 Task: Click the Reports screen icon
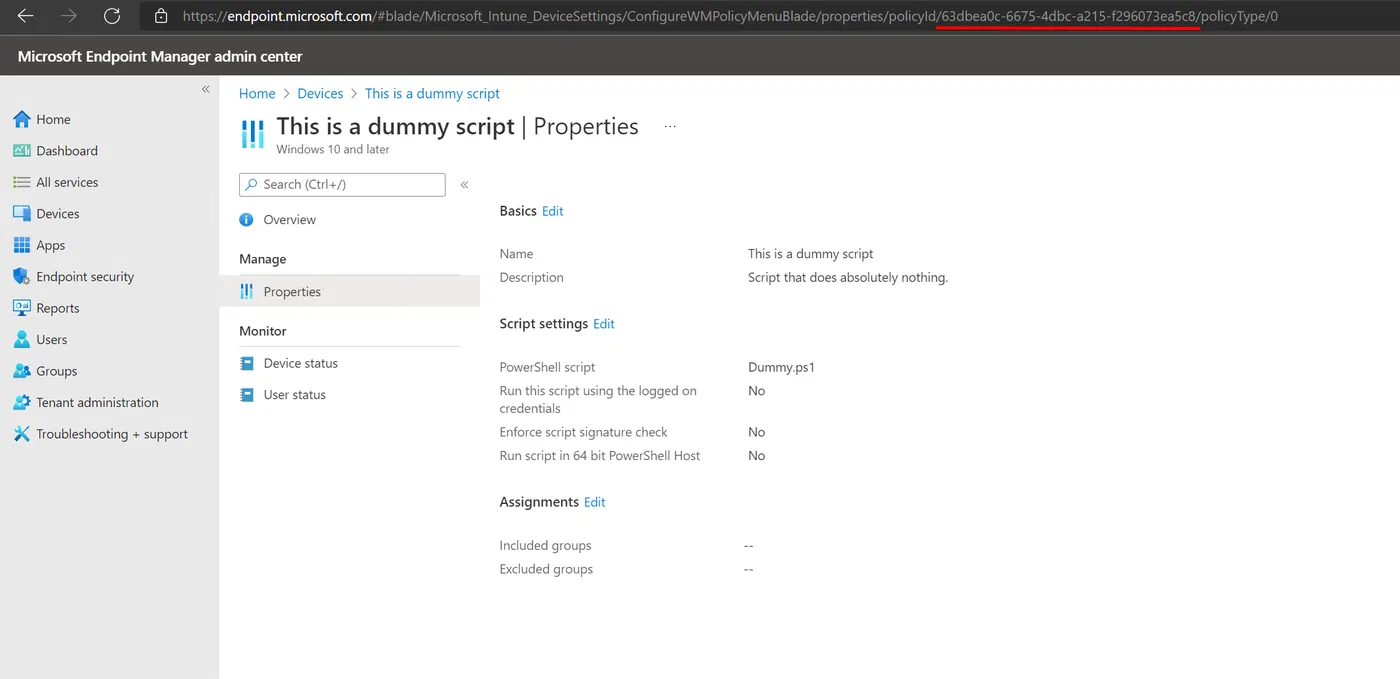tap(22, 308)
